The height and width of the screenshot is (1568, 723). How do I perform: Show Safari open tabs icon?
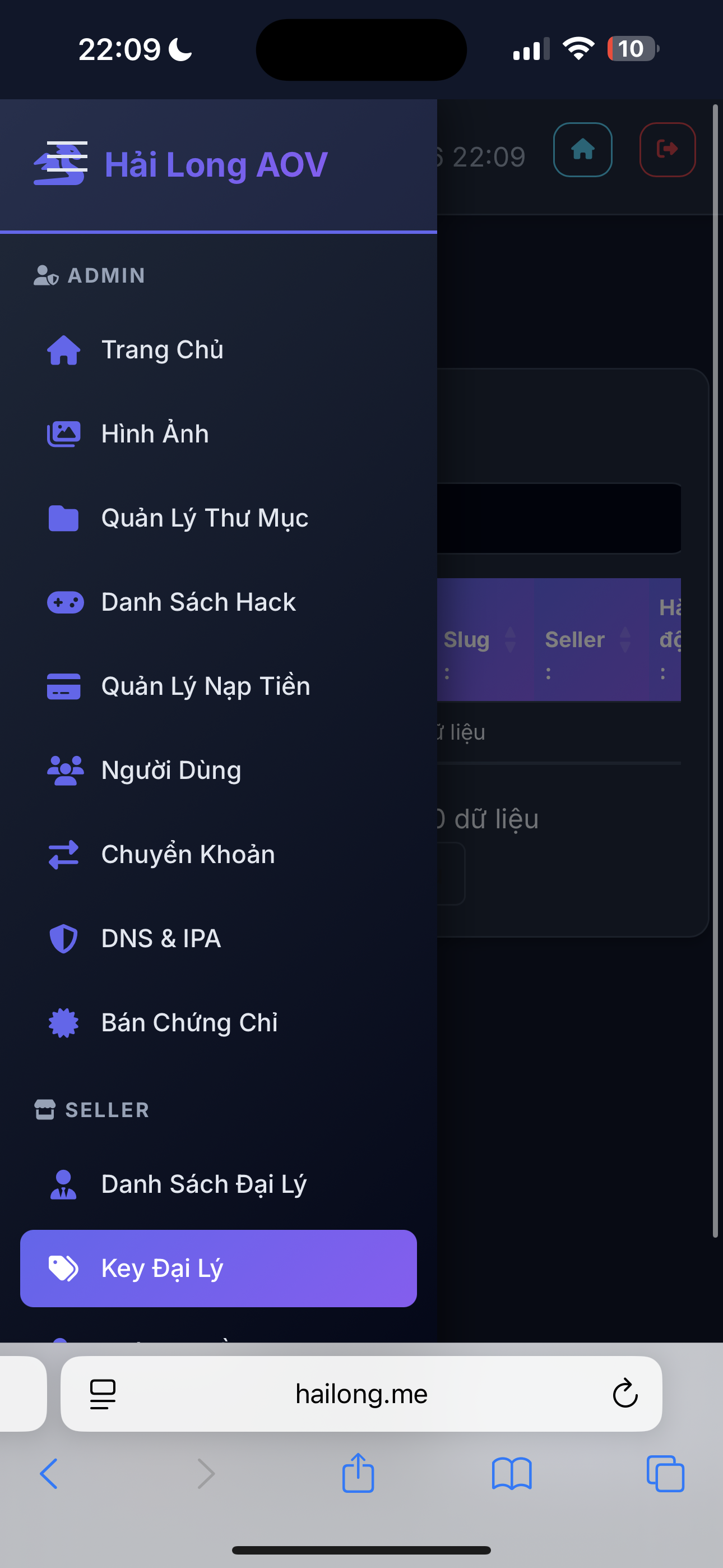click(x=665, y=1474)
